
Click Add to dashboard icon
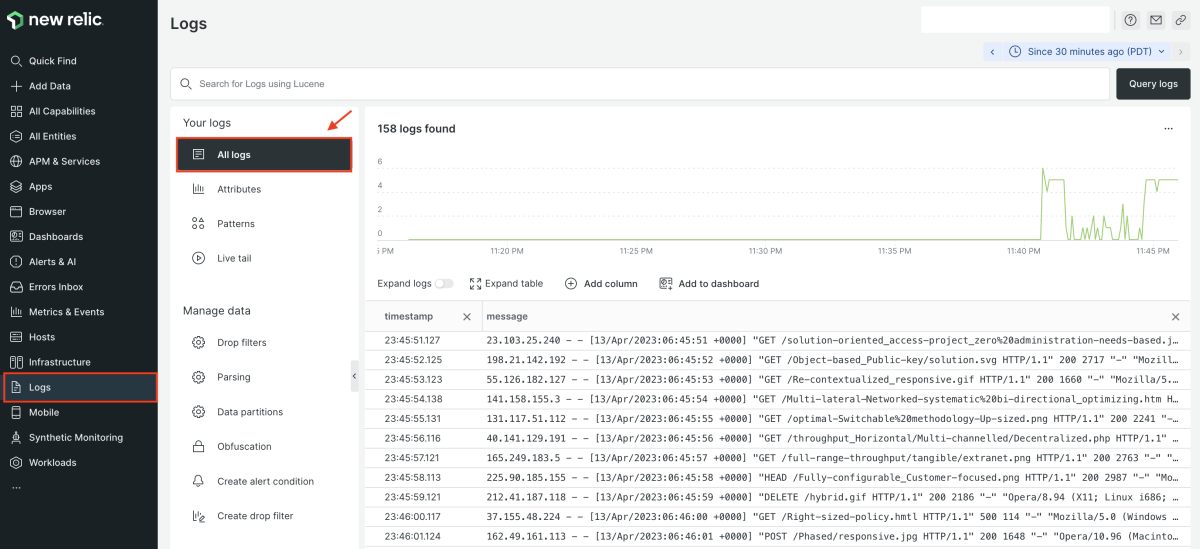click(x=666, y=284)
